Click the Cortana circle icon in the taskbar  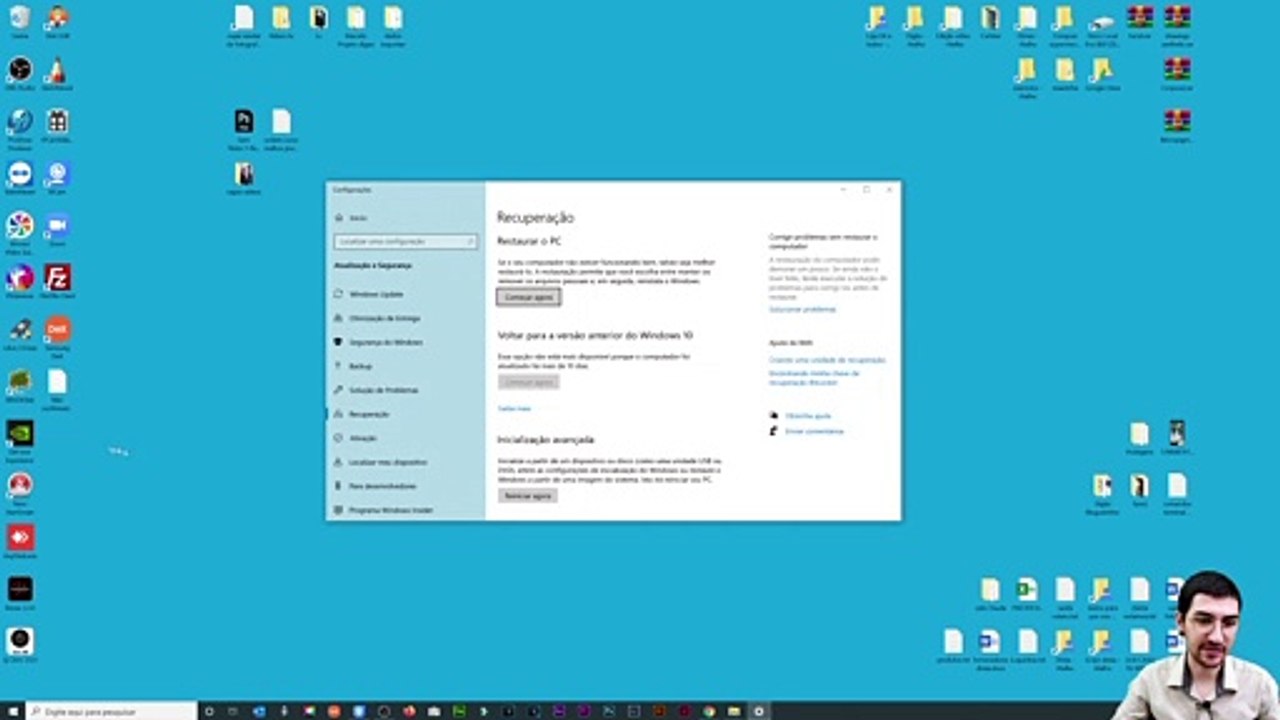pyautogui.click(x=208, y=711)
